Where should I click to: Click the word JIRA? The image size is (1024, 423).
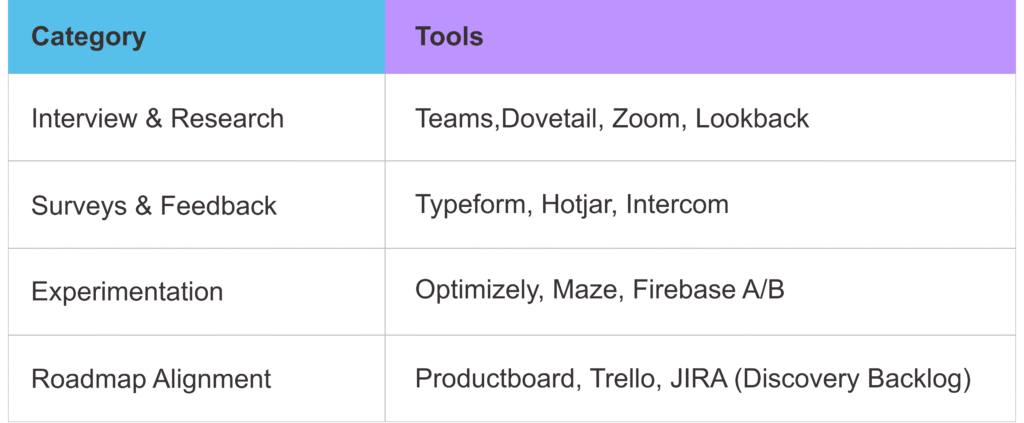(x=688, y=380)
